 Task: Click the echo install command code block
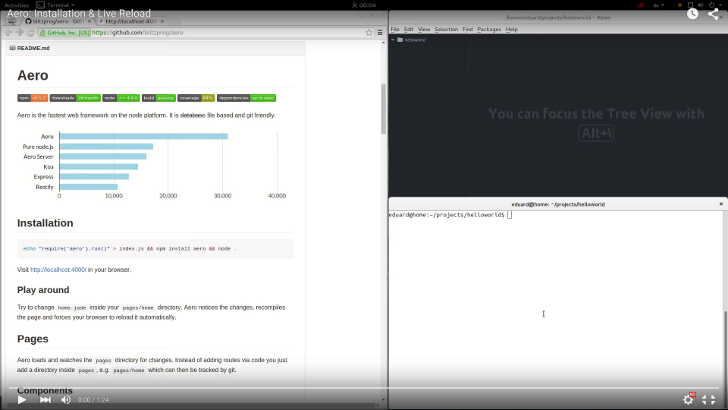(155, 249)
